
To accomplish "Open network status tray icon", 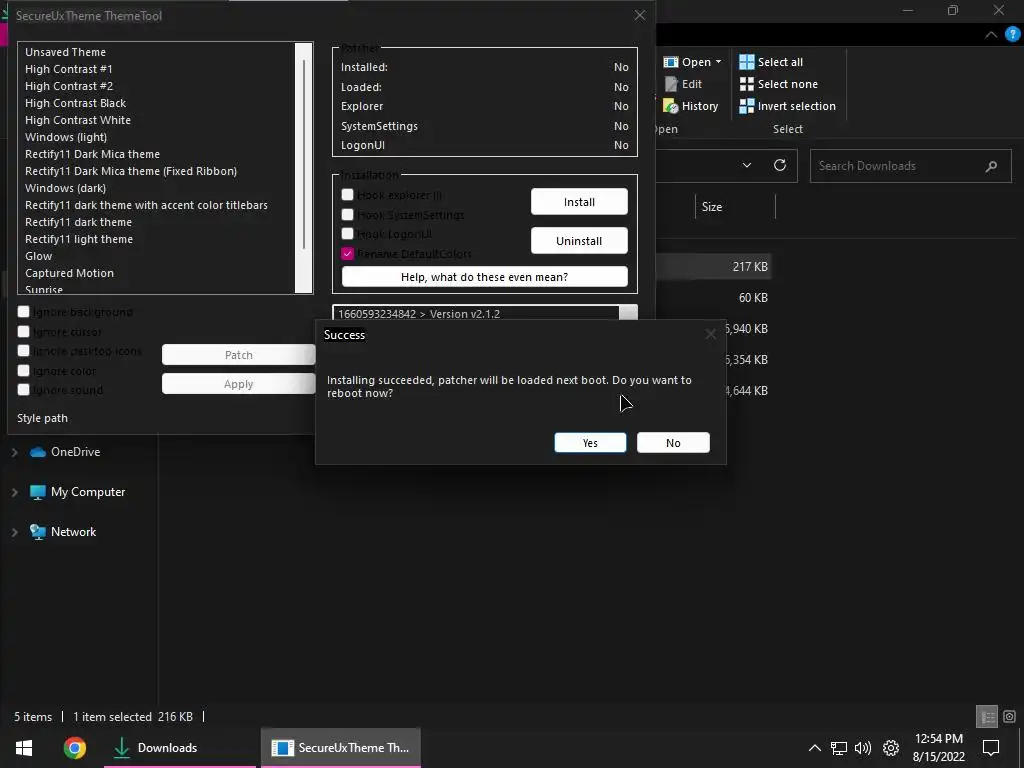I will pos(839,748).
